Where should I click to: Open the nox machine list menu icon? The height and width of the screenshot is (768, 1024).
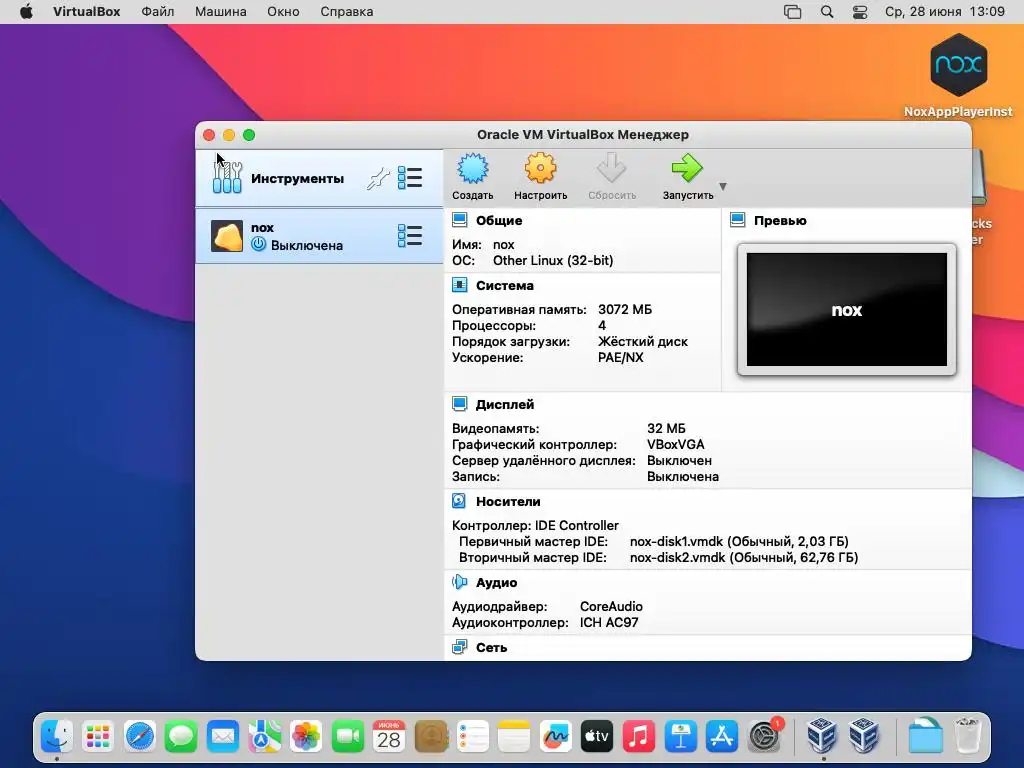410,236
